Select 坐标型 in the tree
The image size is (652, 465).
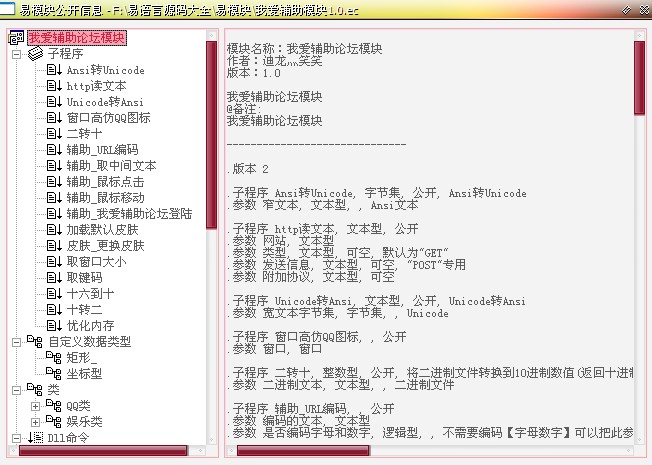tap(84, 373)
